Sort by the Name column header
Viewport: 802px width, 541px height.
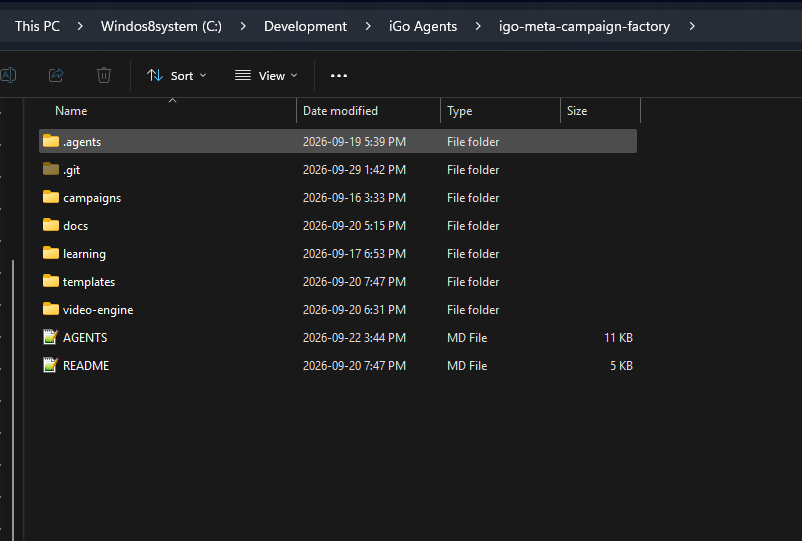[x=71, y=111]
